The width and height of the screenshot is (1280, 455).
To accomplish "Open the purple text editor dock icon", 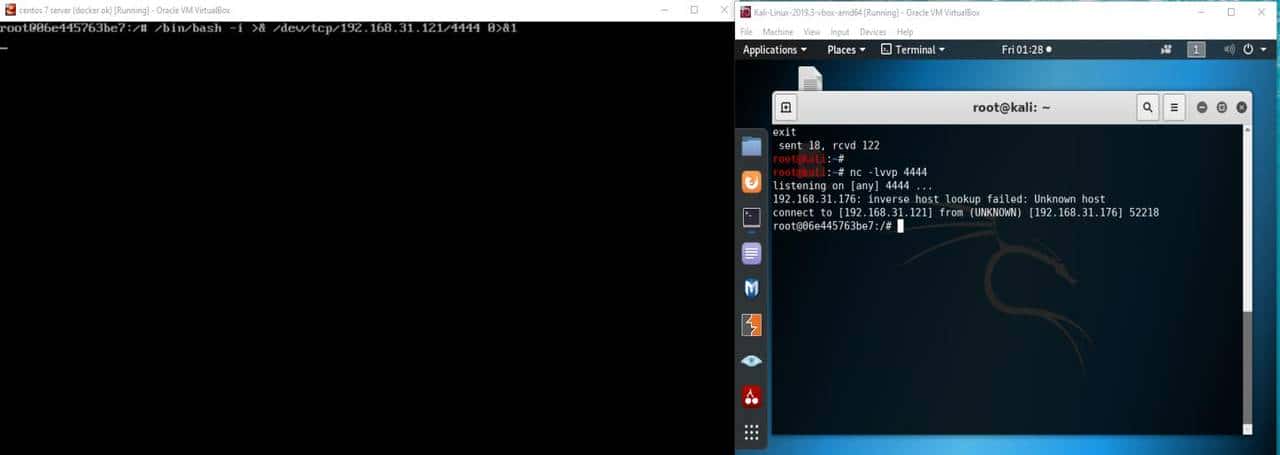I will tap(751, 253).
